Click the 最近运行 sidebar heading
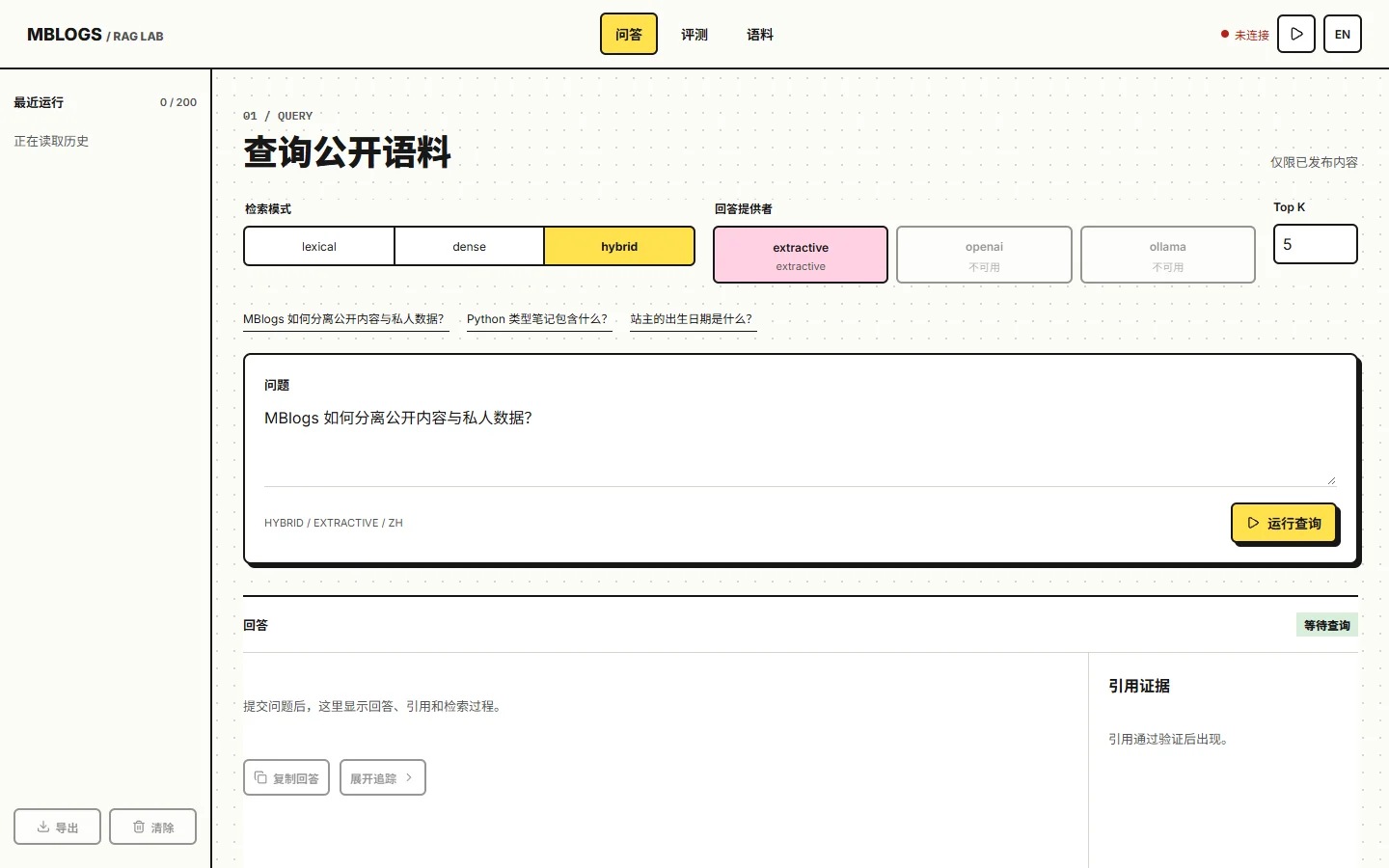This screenshot has width=1389, height=868. tap(39, 102)
